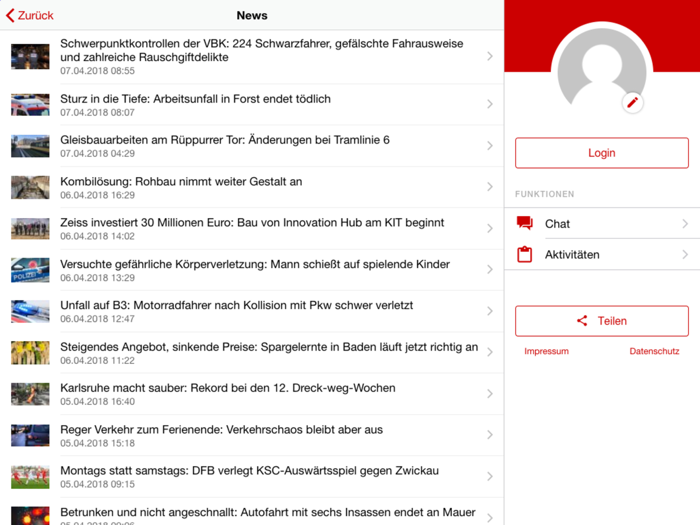This screenshot has width=700, height=525.
Task: Click chevron of Sturz in die Tiefe row
Action: (490, 104)
